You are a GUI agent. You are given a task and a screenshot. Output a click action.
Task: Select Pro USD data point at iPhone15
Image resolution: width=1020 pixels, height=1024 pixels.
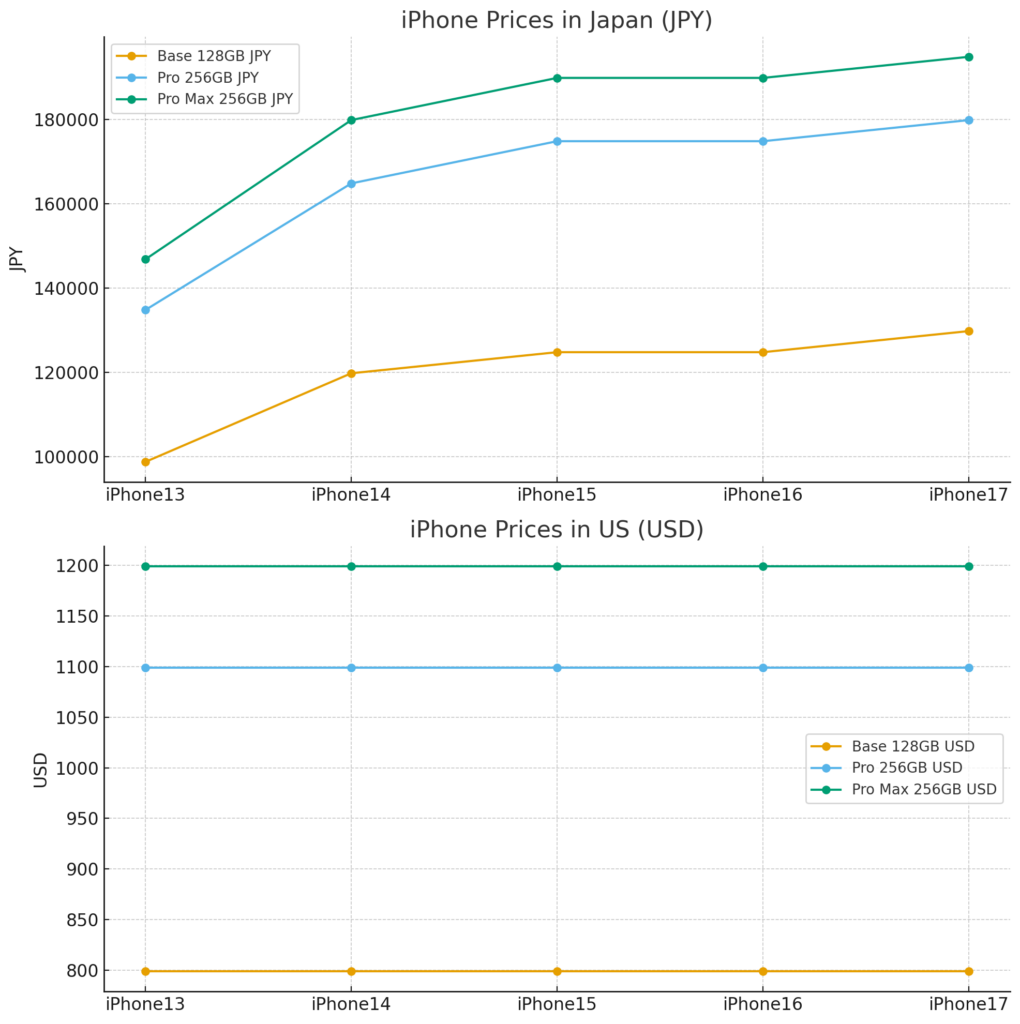(x=557, y=667)
